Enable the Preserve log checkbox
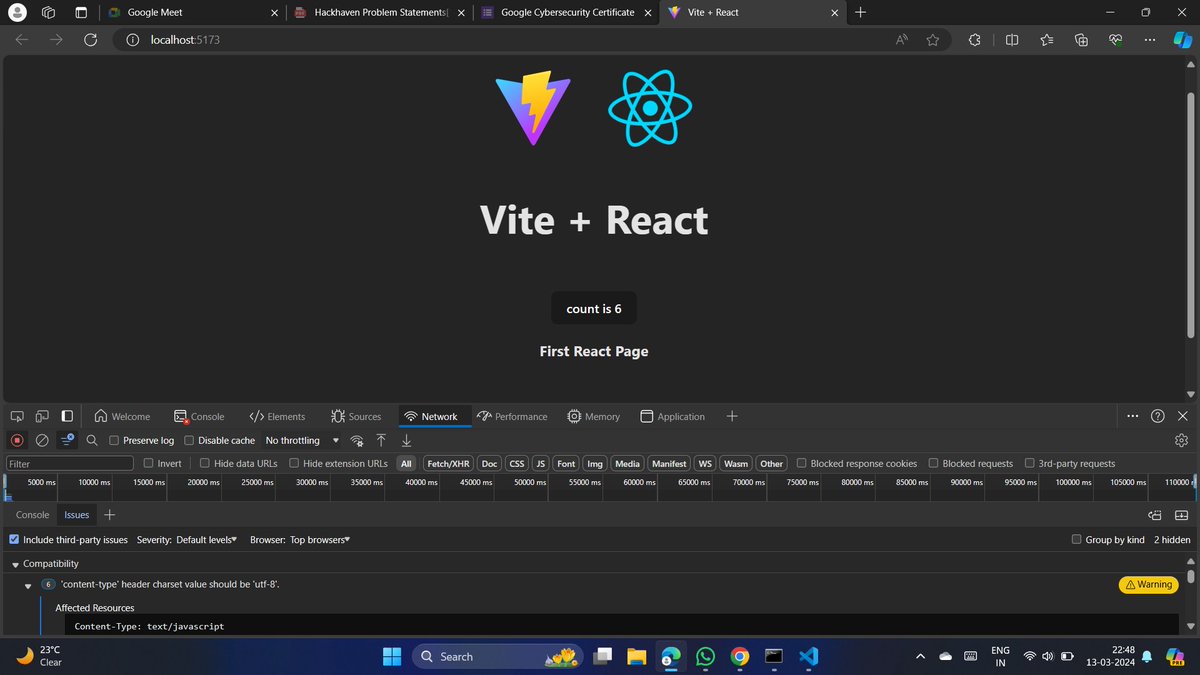1200x675 pixels. pyautogui.click(x=114, y=440)
